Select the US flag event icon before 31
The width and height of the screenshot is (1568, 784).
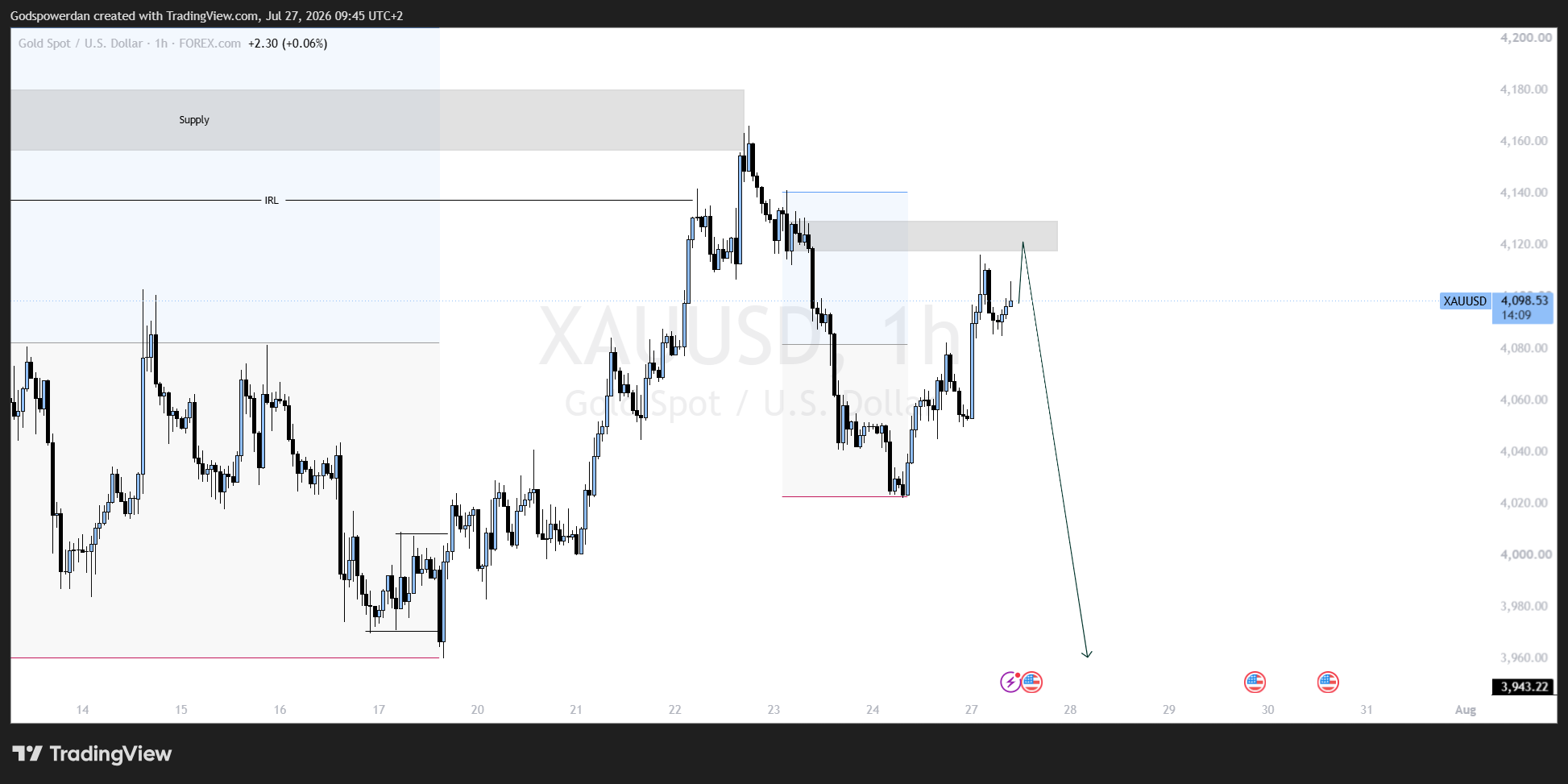pos(1328,682)
